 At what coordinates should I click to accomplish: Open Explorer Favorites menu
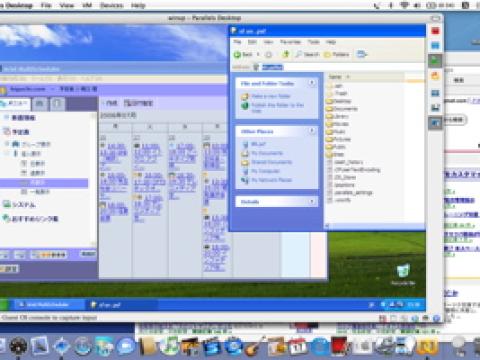290,42
